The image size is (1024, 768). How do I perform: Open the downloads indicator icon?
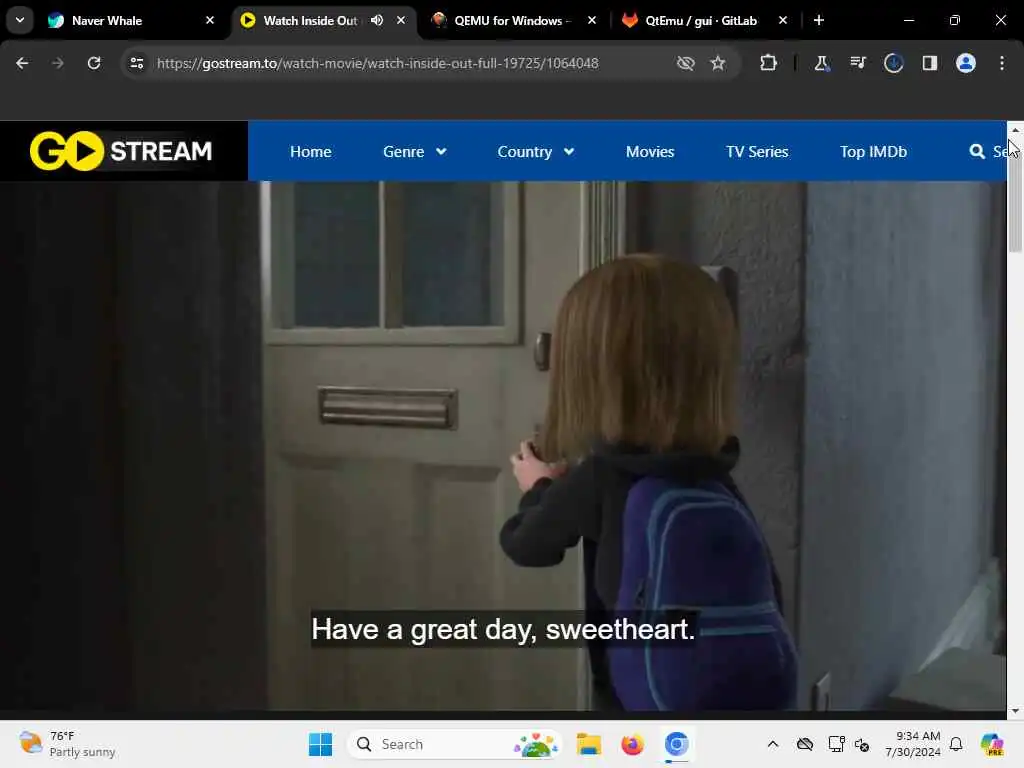click(893, 63)
